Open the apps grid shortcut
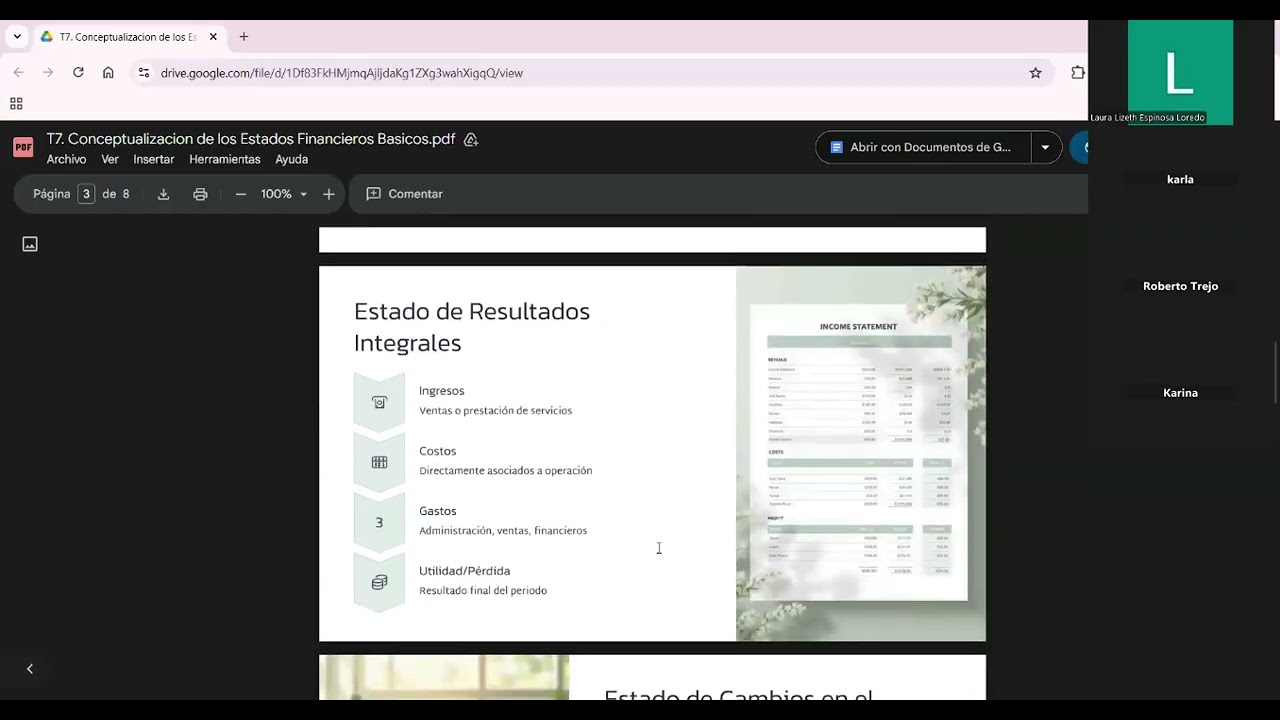Screen dimensions: 1280x720 (x=16, y=104)
